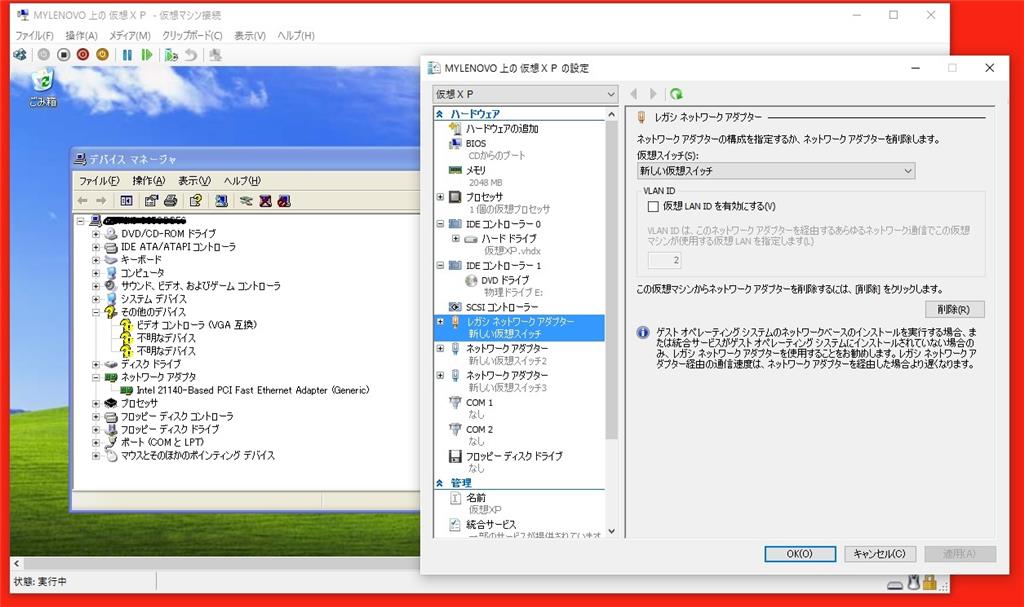Click the red Shut Down VM toolbar icon
Image resolution: width=1024 pixels, height=607 pixels.
pos(83,55)
